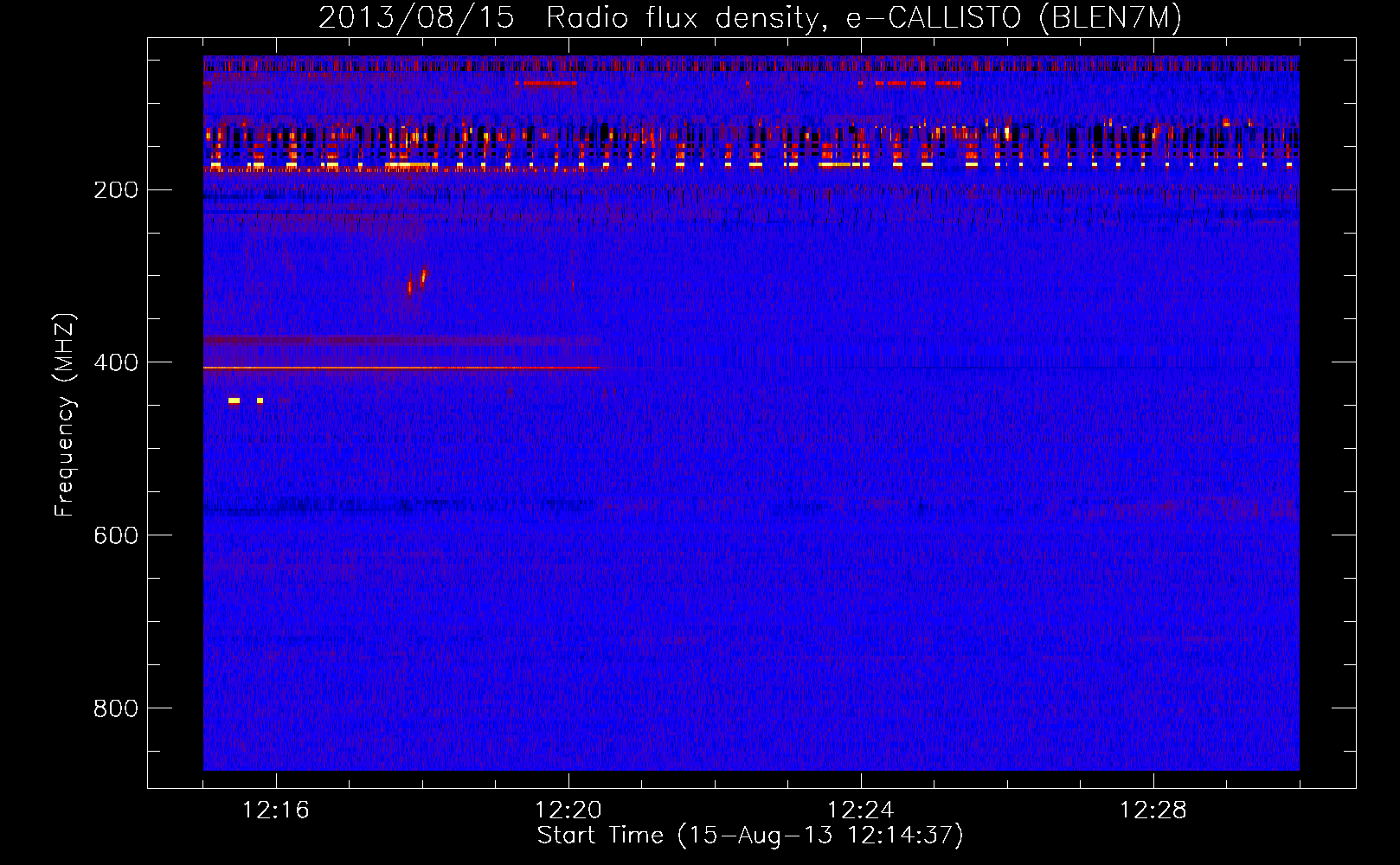Click the bright horizontal line near 400 MHz

(x=401, y=368)
